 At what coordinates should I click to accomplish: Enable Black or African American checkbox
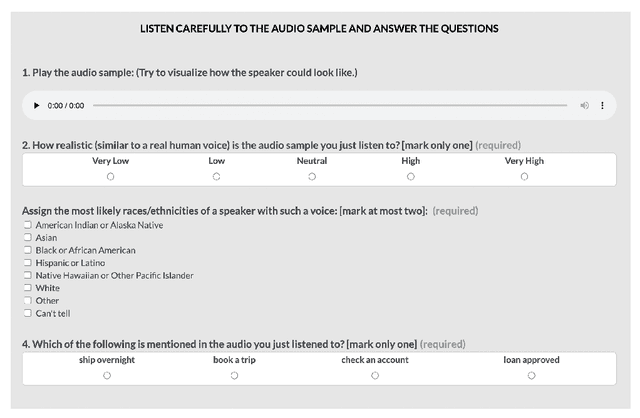point(27,250)
